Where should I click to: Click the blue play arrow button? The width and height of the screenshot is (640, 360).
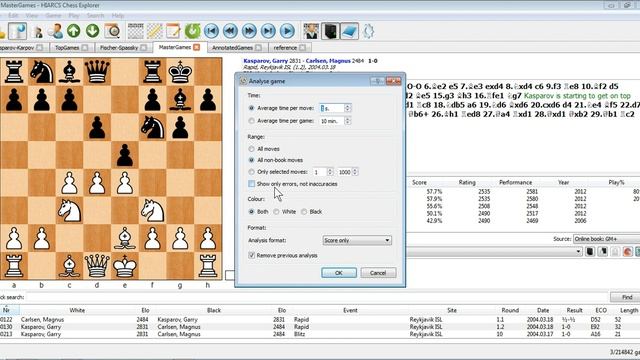[x=287, y=31]
